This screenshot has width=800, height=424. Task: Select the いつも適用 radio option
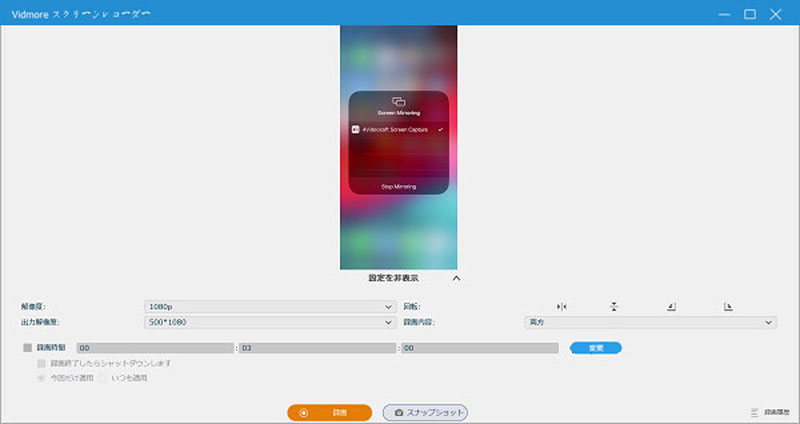point(103,378)
